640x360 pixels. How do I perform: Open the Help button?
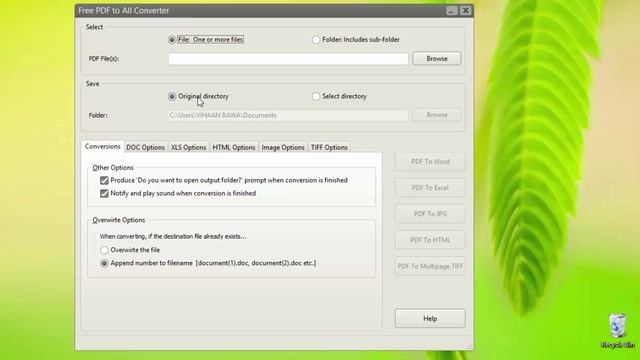tap(430, 318)
